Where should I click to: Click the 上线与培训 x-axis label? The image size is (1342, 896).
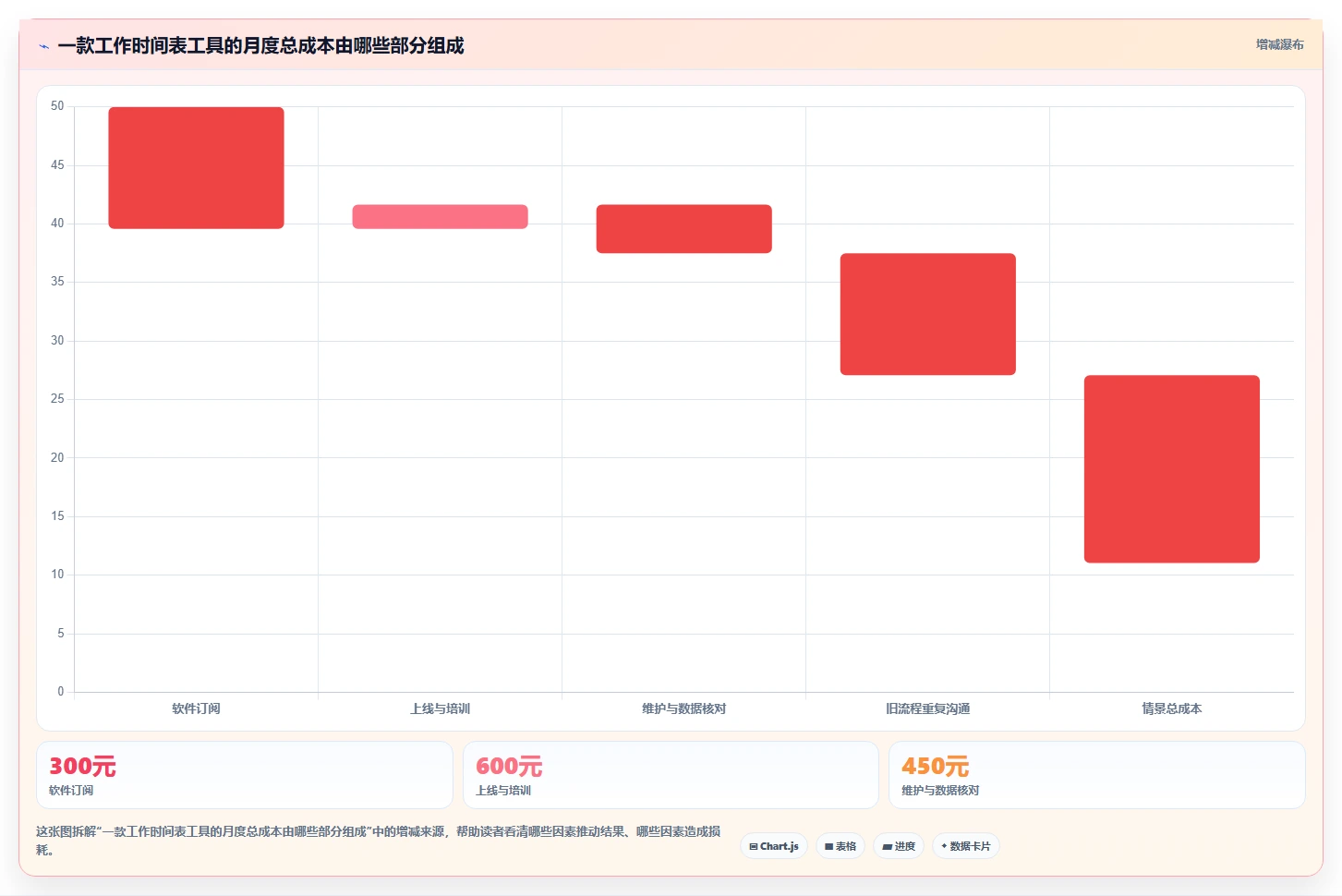pos(440,708)
